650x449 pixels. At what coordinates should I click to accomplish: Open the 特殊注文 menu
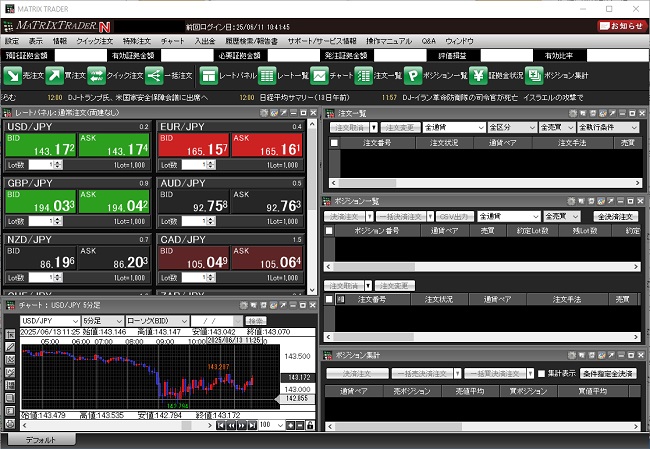137,41
